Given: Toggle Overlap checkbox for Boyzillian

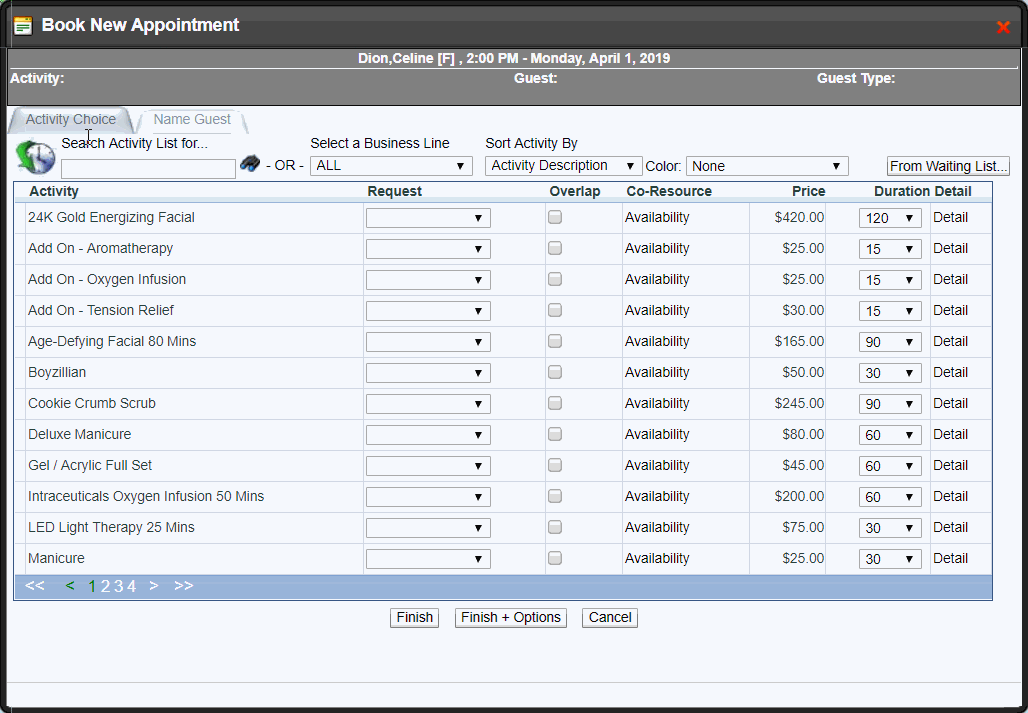Looking at the screenshot, I should 555,372.
